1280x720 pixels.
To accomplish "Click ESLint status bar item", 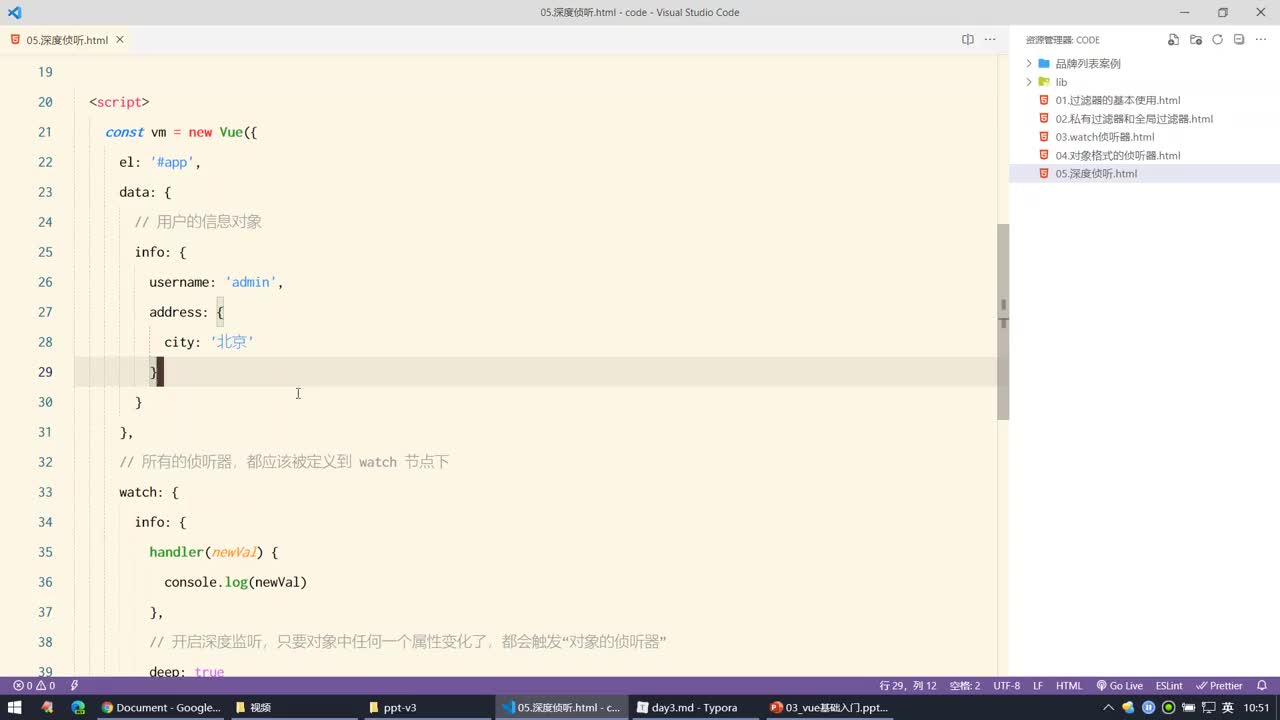I will [1169, 686].
